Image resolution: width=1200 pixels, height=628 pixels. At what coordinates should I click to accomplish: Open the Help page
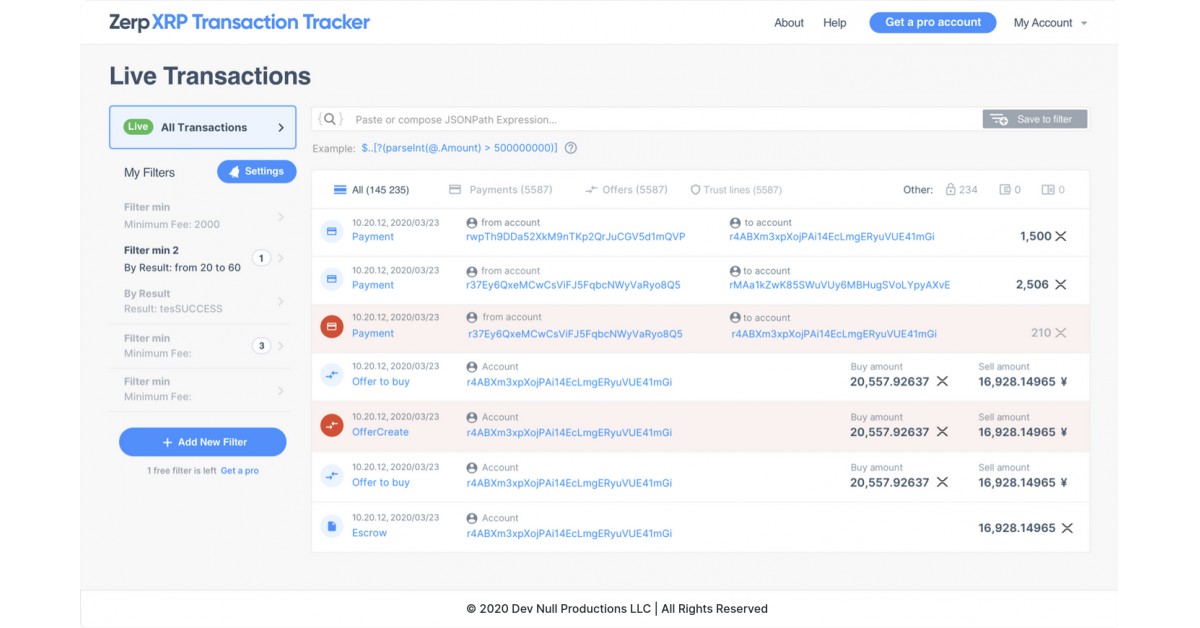pos(835,22)
